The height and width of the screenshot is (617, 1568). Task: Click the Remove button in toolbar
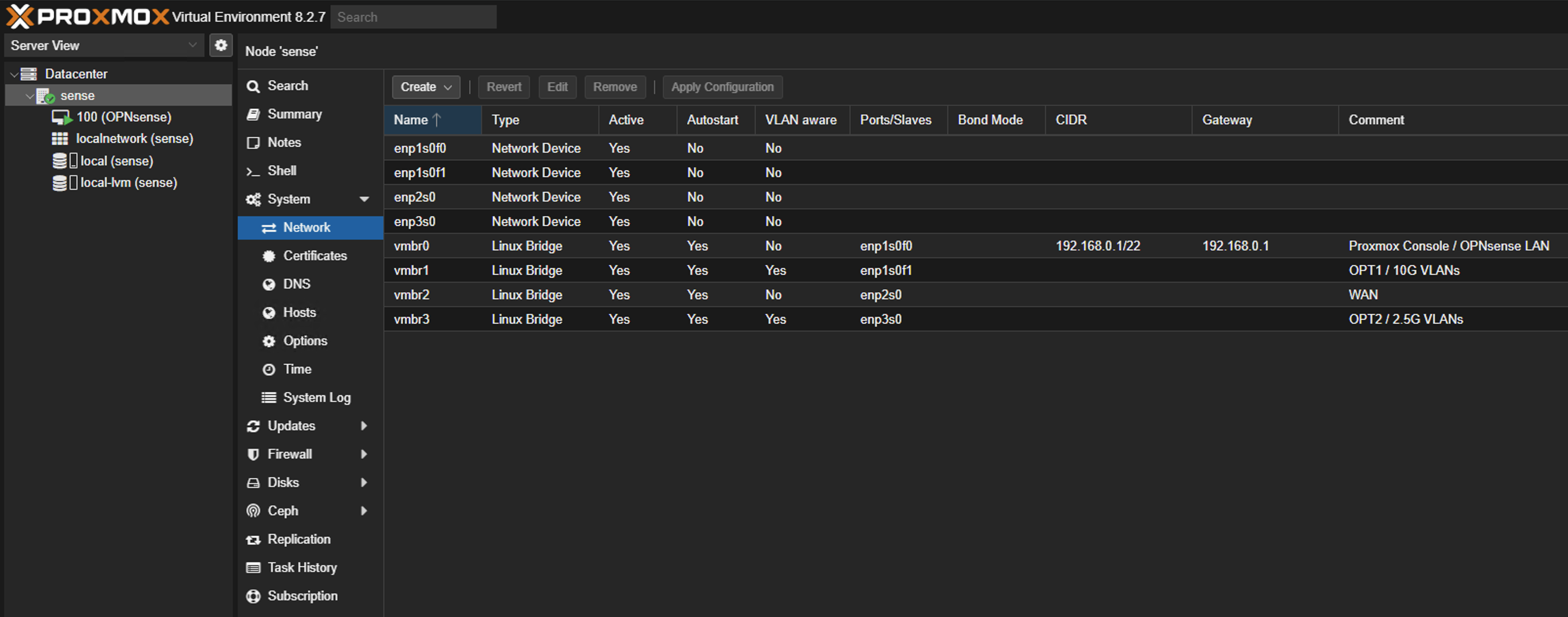(614, 87)
